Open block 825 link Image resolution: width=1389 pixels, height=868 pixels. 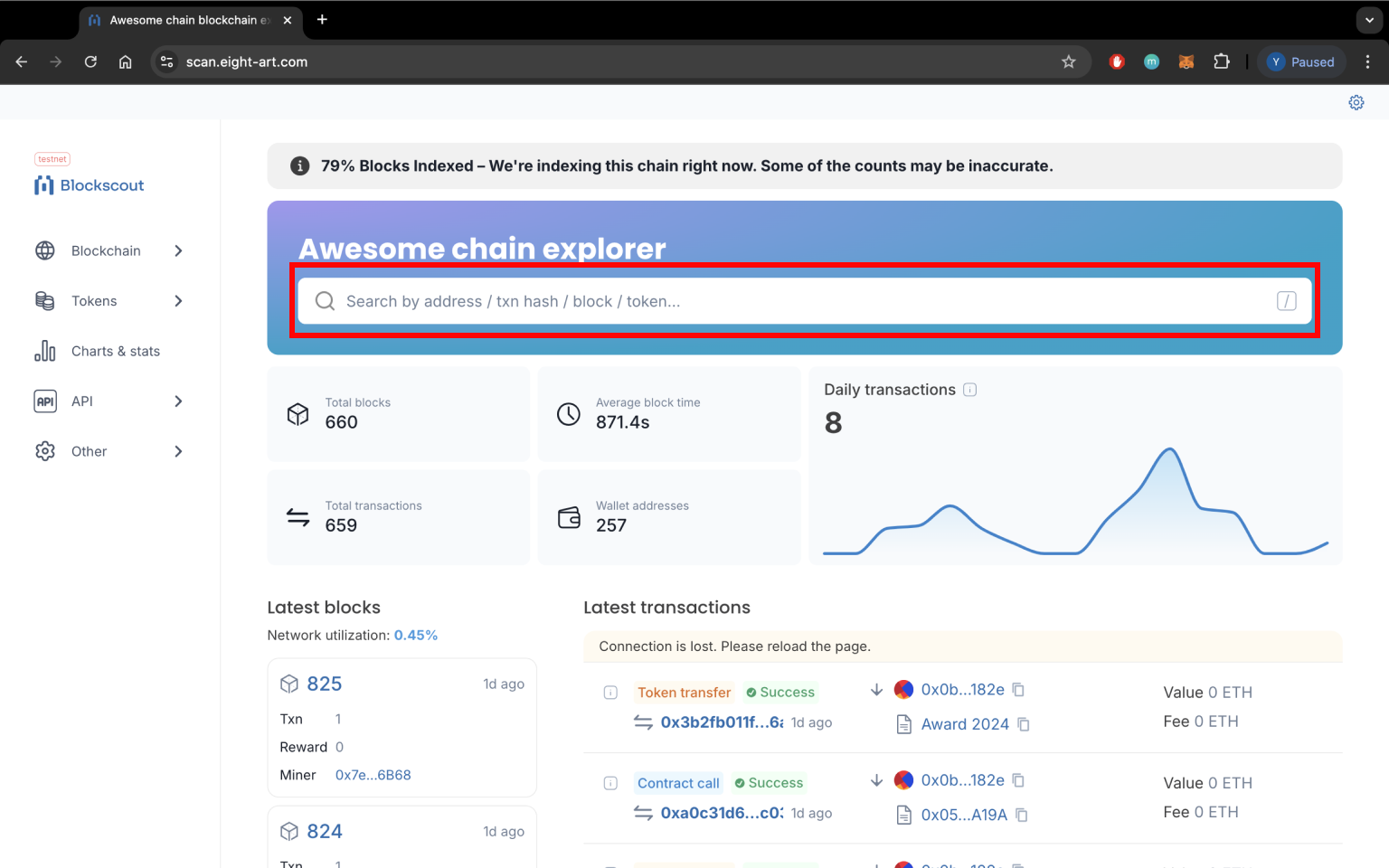(x=324, y=684)
